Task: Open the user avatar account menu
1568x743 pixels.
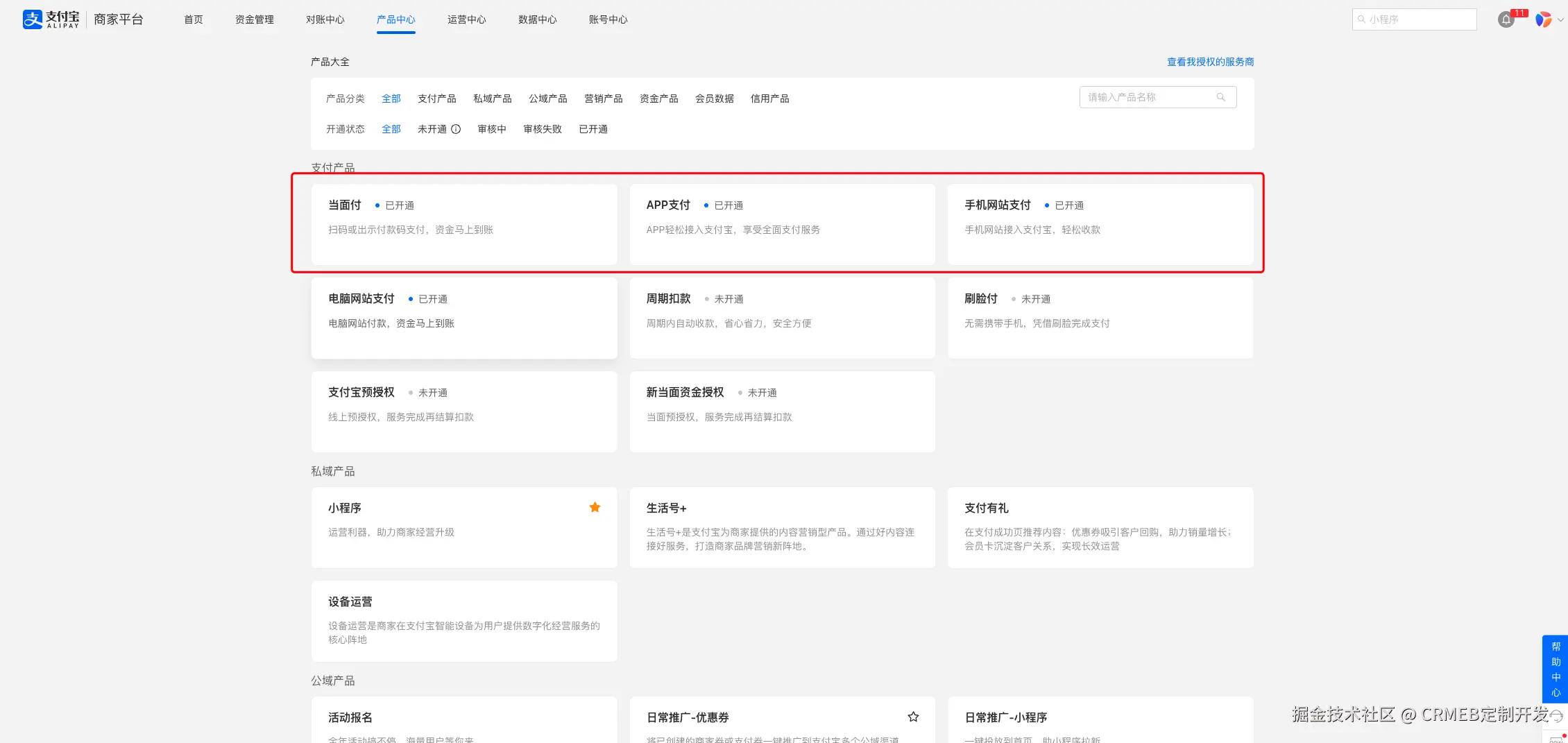Action: (1543, 19)
